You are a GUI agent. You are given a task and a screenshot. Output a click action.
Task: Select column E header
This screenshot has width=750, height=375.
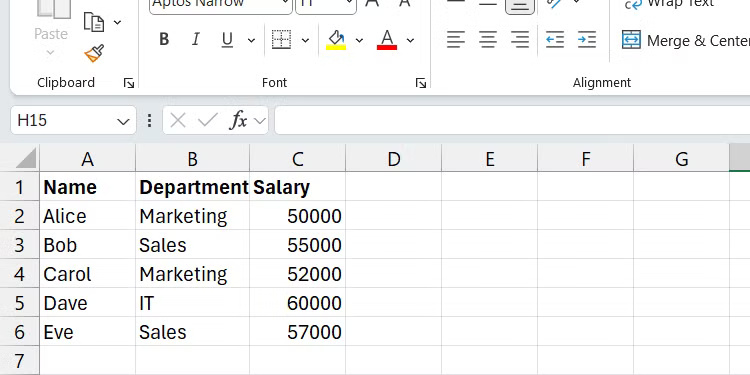490,159
